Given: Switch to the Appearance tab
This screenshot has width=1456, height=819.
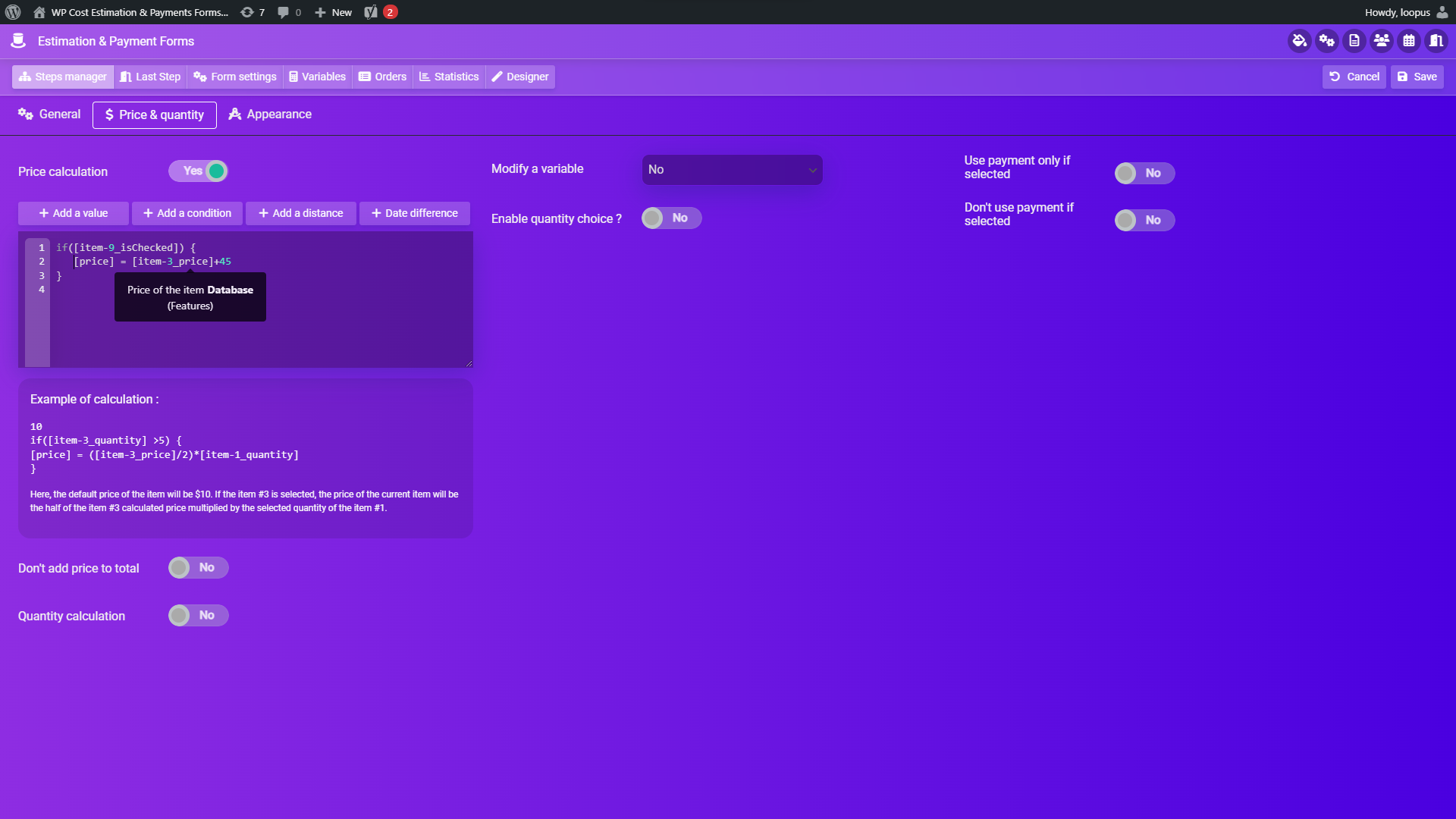Looking at the screenshot, I should pos(270,115).
